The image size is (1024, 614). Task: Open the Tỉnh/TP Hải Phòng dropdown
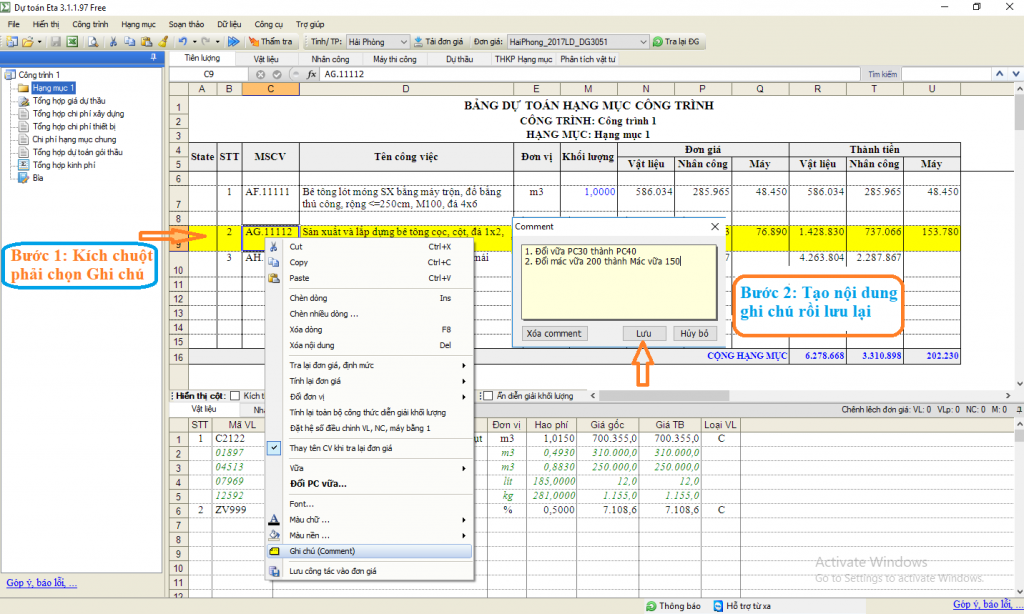402,42
